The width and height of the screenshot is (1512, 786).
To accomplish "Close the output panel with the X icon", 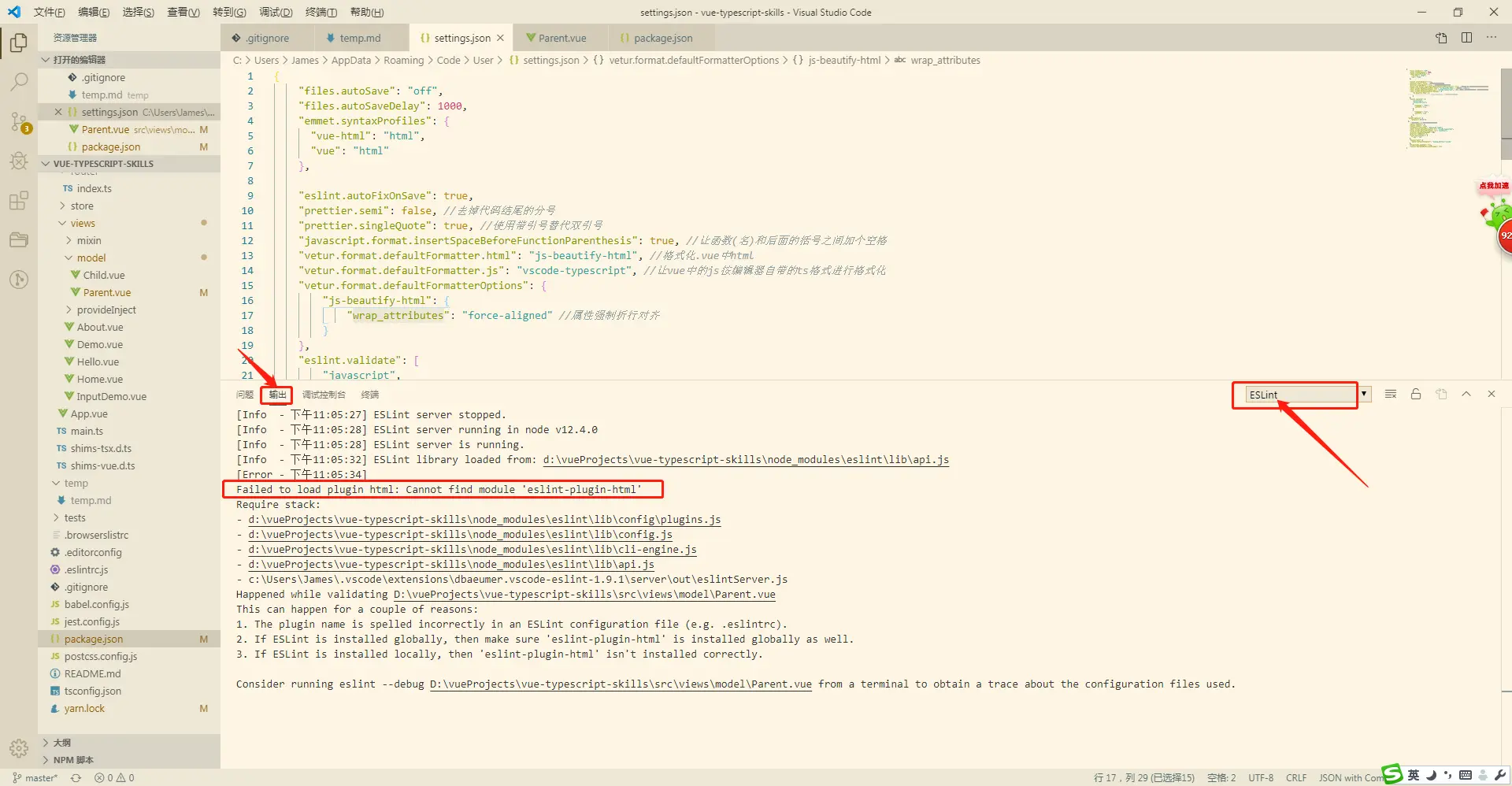I will coord(1492,394).
